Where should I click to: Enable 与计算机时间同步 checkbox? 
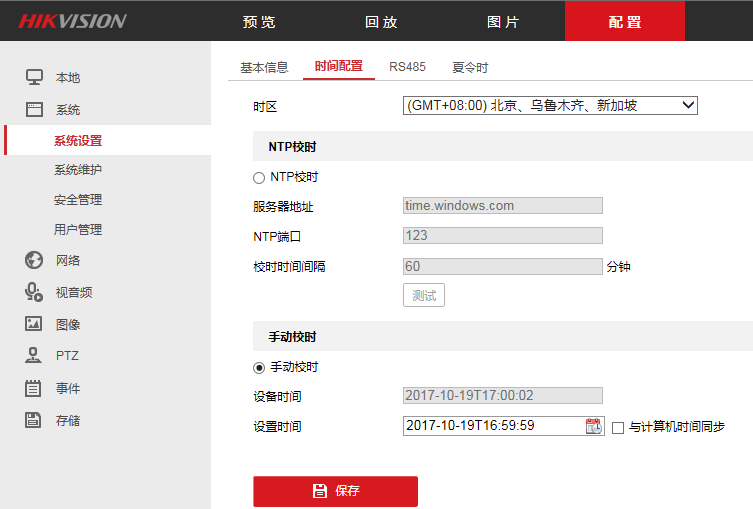click(618, 427)
